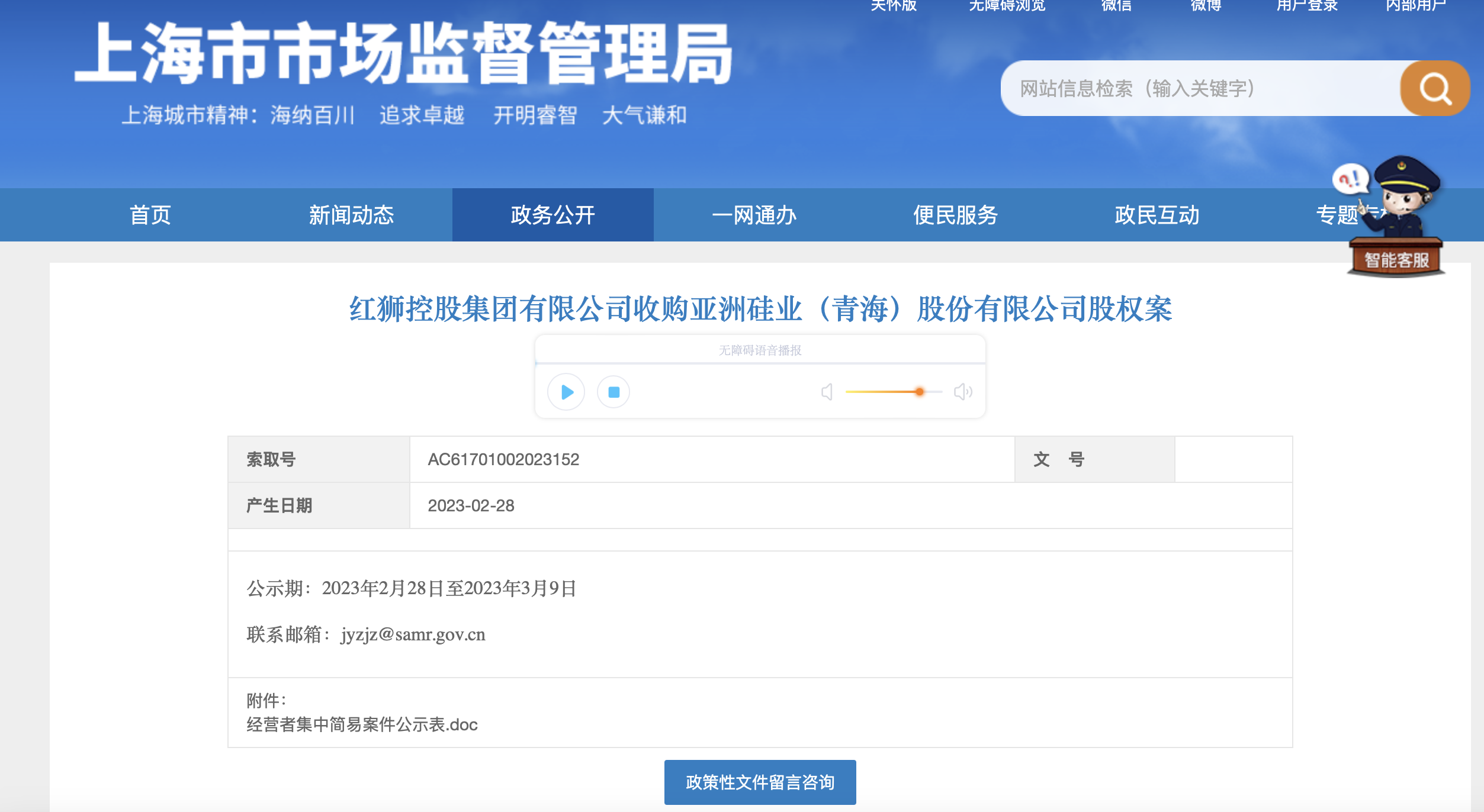Viewport: 1484px width, 812px height.
Task: Open the 政民互动 navigation item
Action: [x=1157, y=215]
